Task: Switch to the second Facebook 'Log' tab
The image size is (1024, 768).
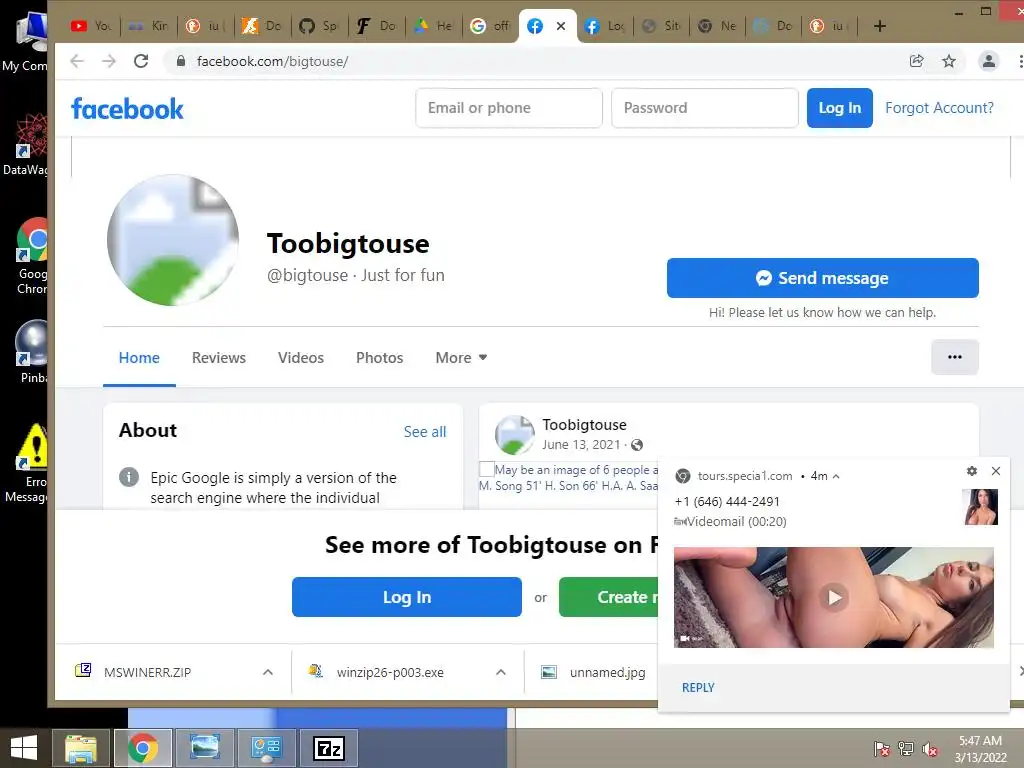Action: click(x=605, y=26)
